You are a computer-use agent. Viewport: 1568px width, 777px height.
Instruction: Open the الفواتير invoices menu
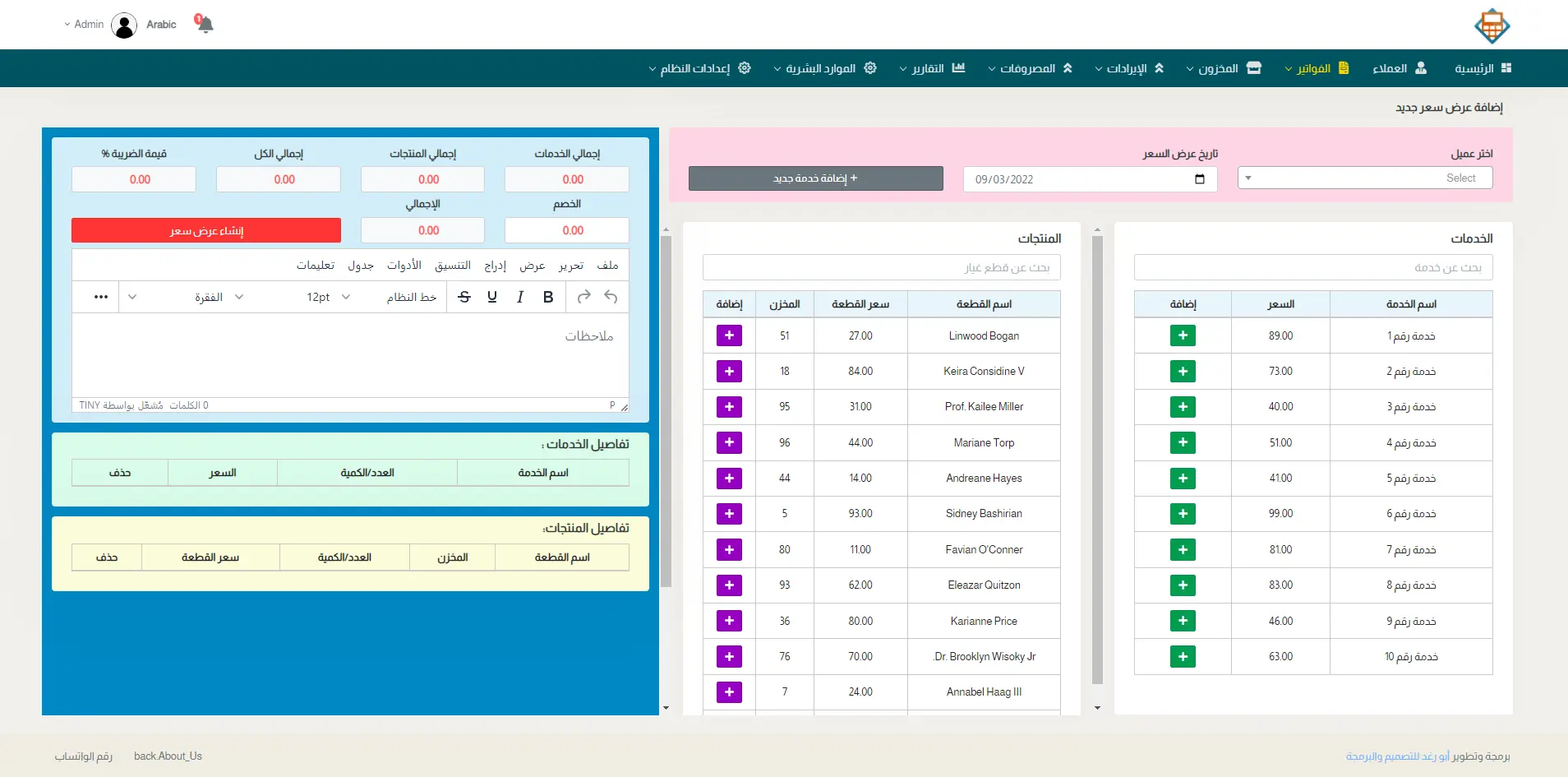(1317, 68)
